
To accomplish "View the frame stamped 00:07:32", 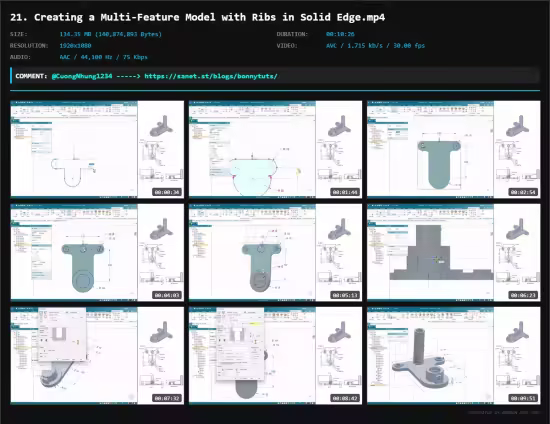I will [97, 355].
